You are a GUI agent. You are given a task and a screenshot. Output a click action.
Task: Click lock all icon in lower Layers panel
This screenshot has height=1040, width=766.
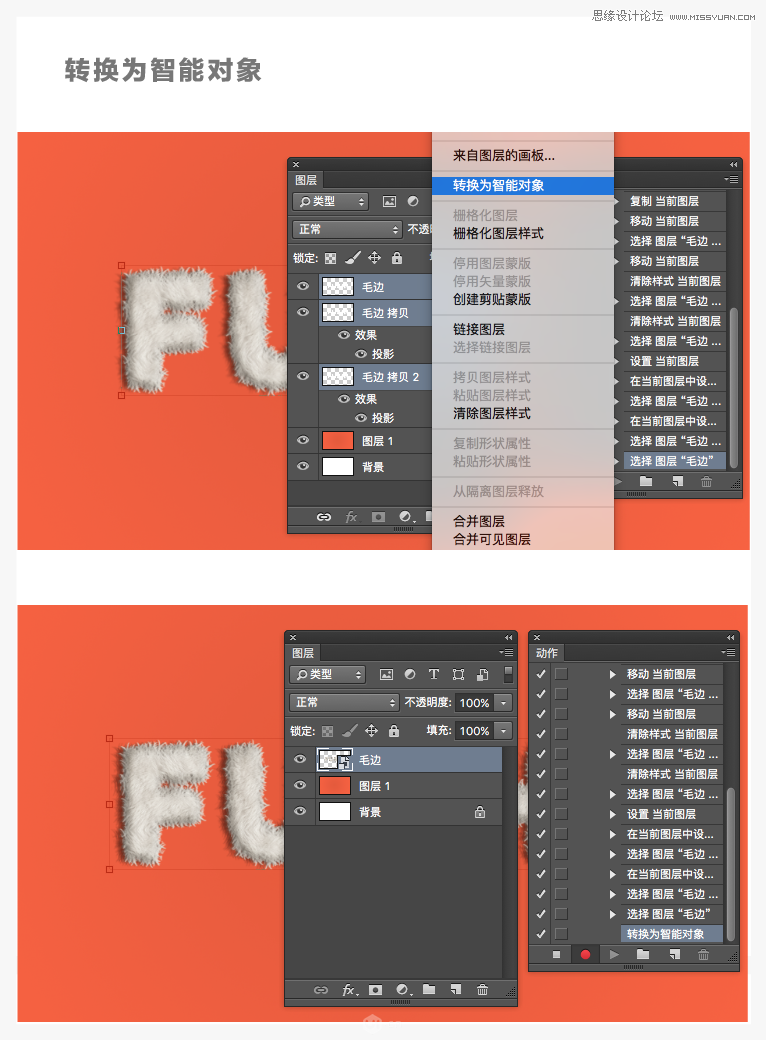[394, 730]
